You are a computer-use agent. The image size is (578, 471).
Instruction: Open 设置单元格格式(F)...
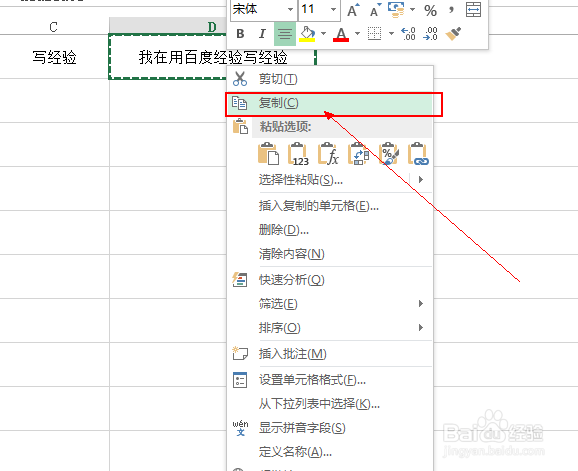(x=313, y=380)
